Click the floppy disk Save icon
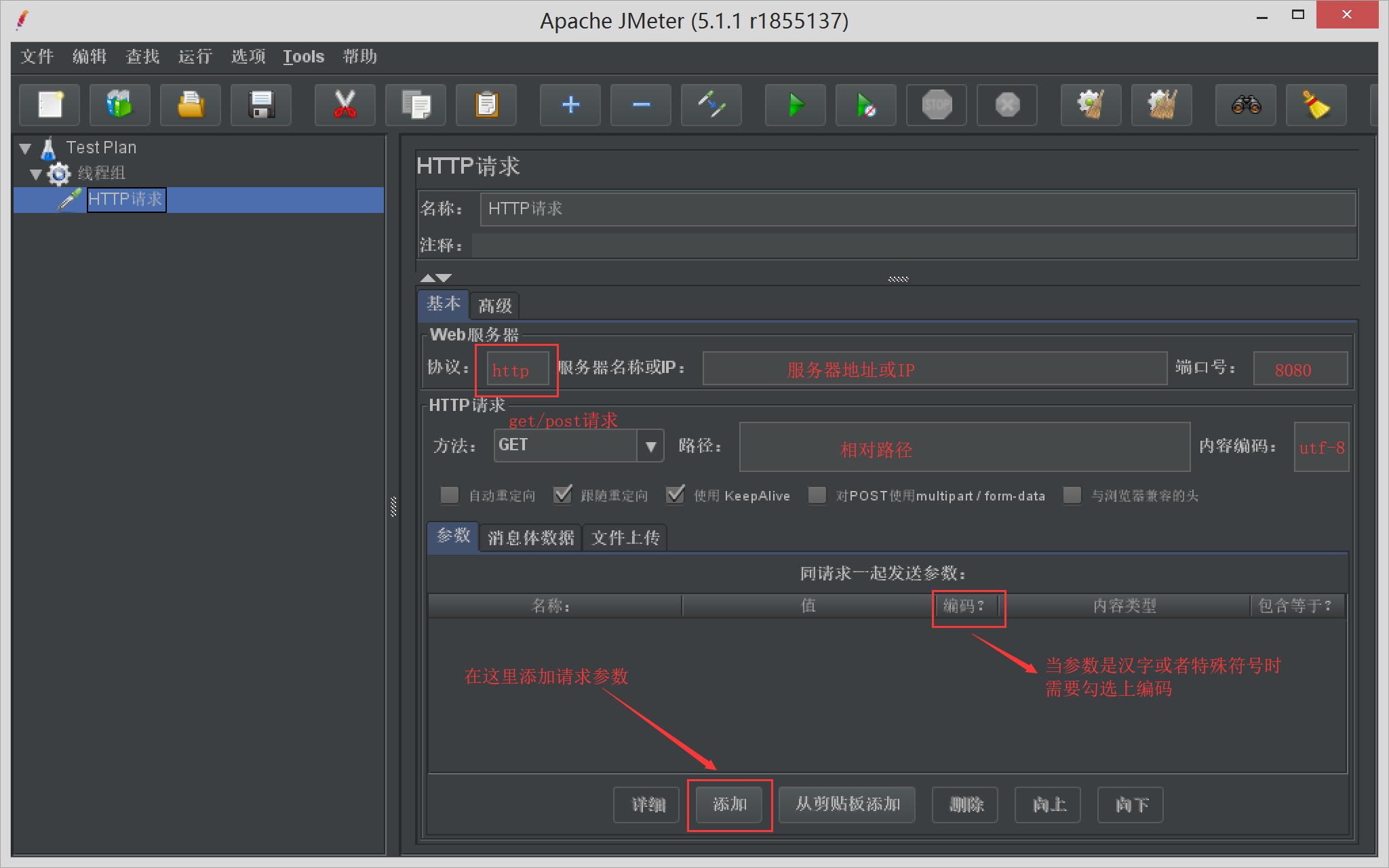The height and width of the screenshot is (868, 1389). pos(261,105)
